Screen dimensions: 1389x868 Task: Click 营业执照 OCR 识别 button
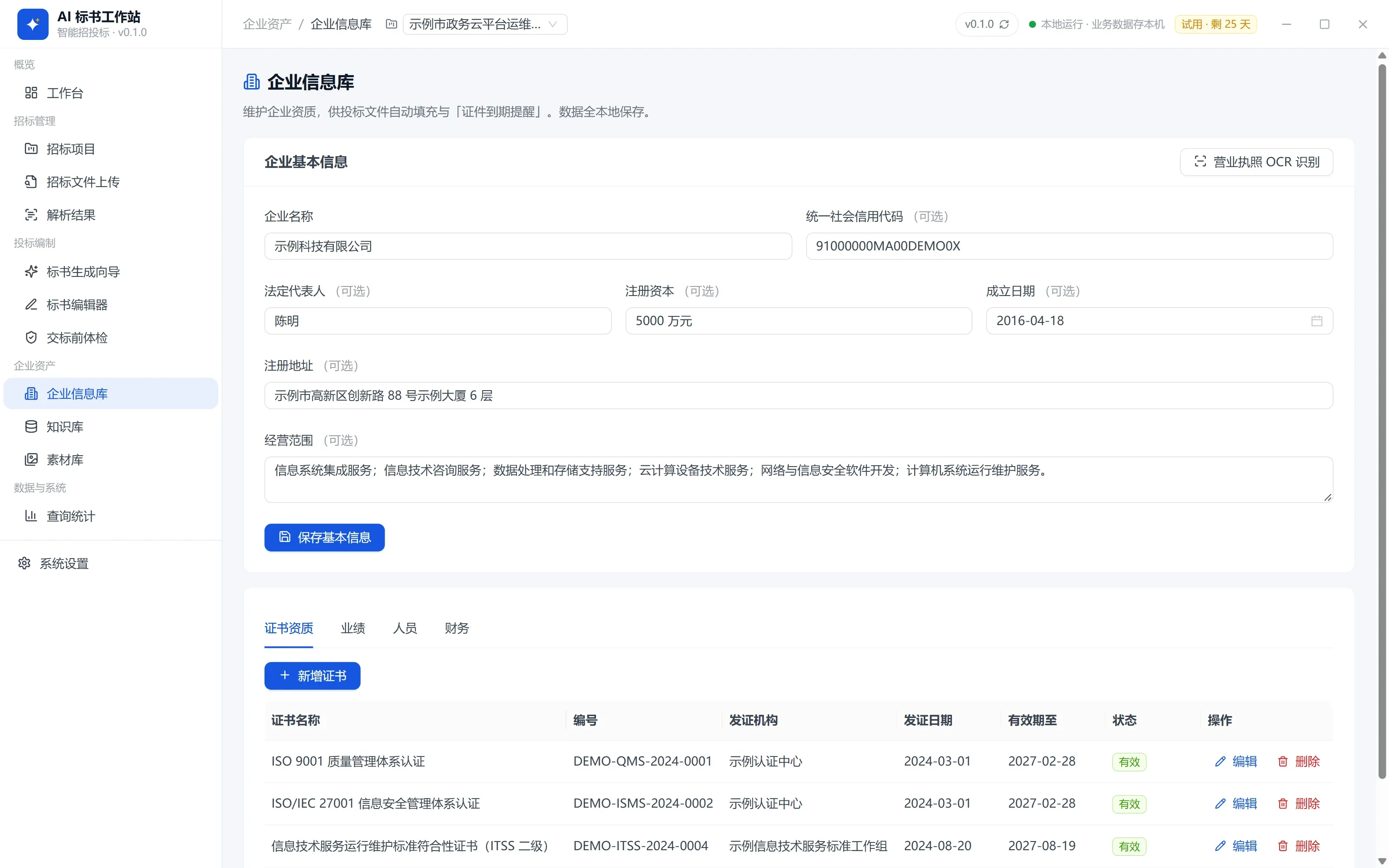tap(1257, 162)
